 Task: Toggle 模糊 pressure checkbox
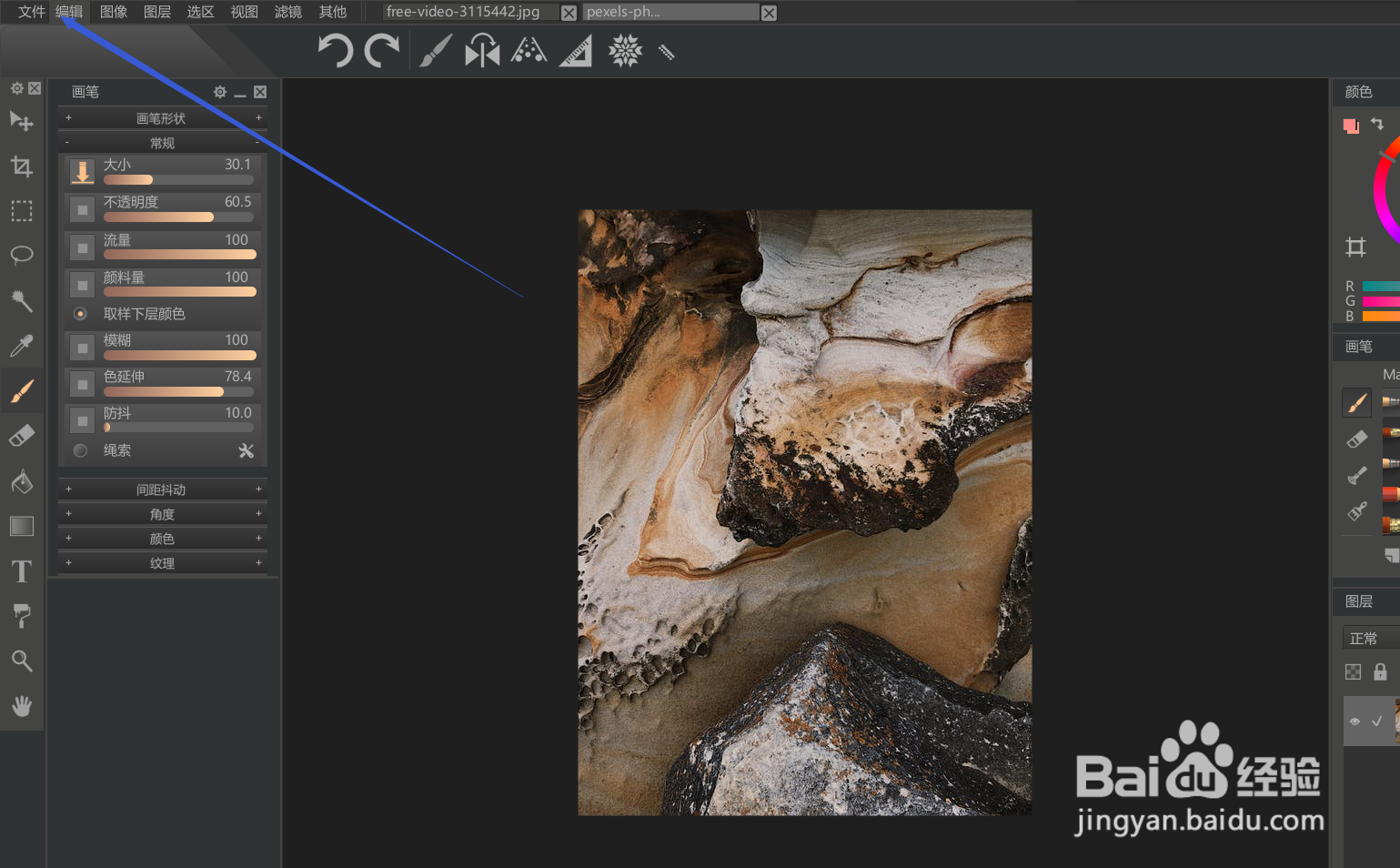82,348
